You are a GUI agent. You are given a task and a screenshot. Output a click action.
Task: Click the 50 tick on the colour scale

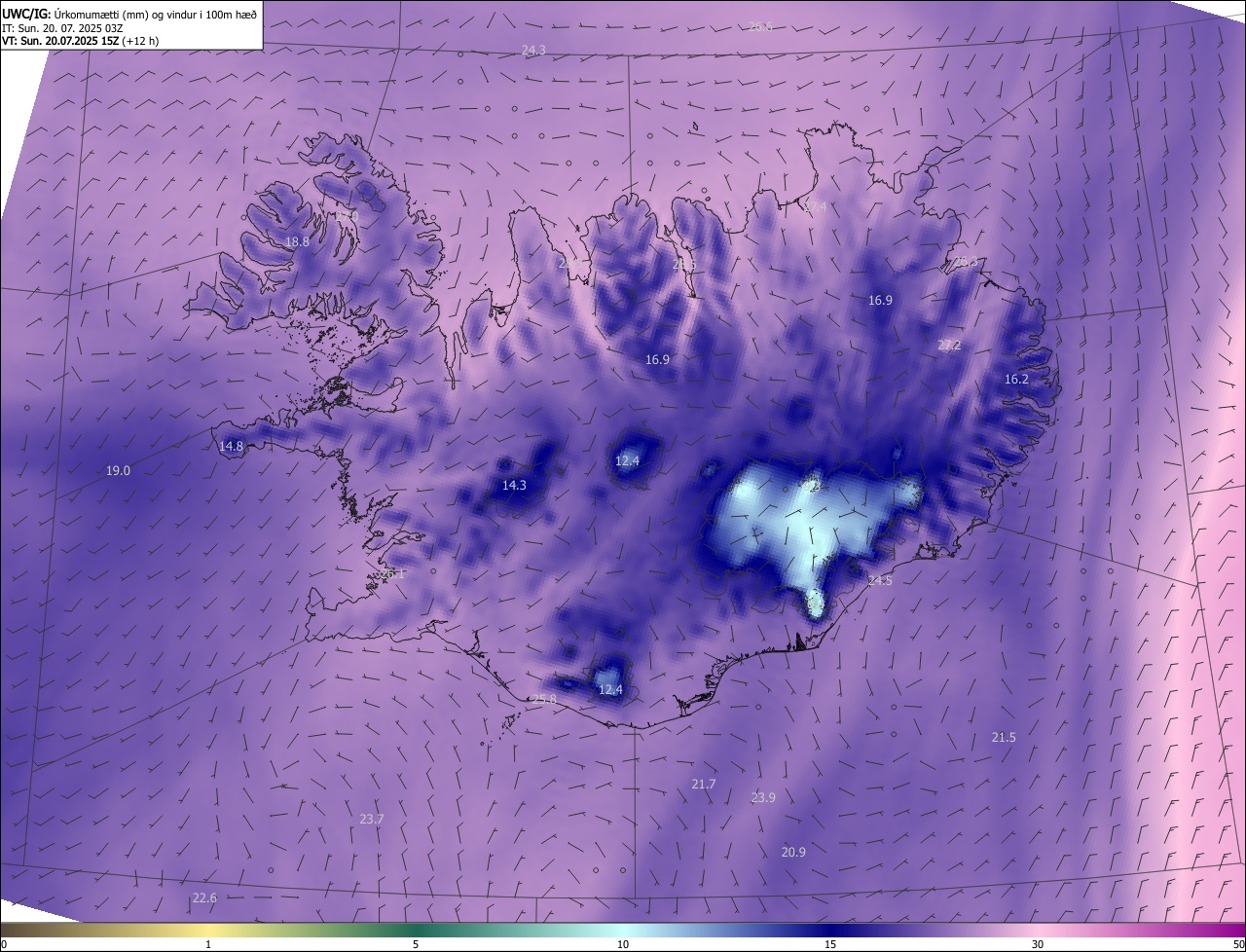(1238, 944)
